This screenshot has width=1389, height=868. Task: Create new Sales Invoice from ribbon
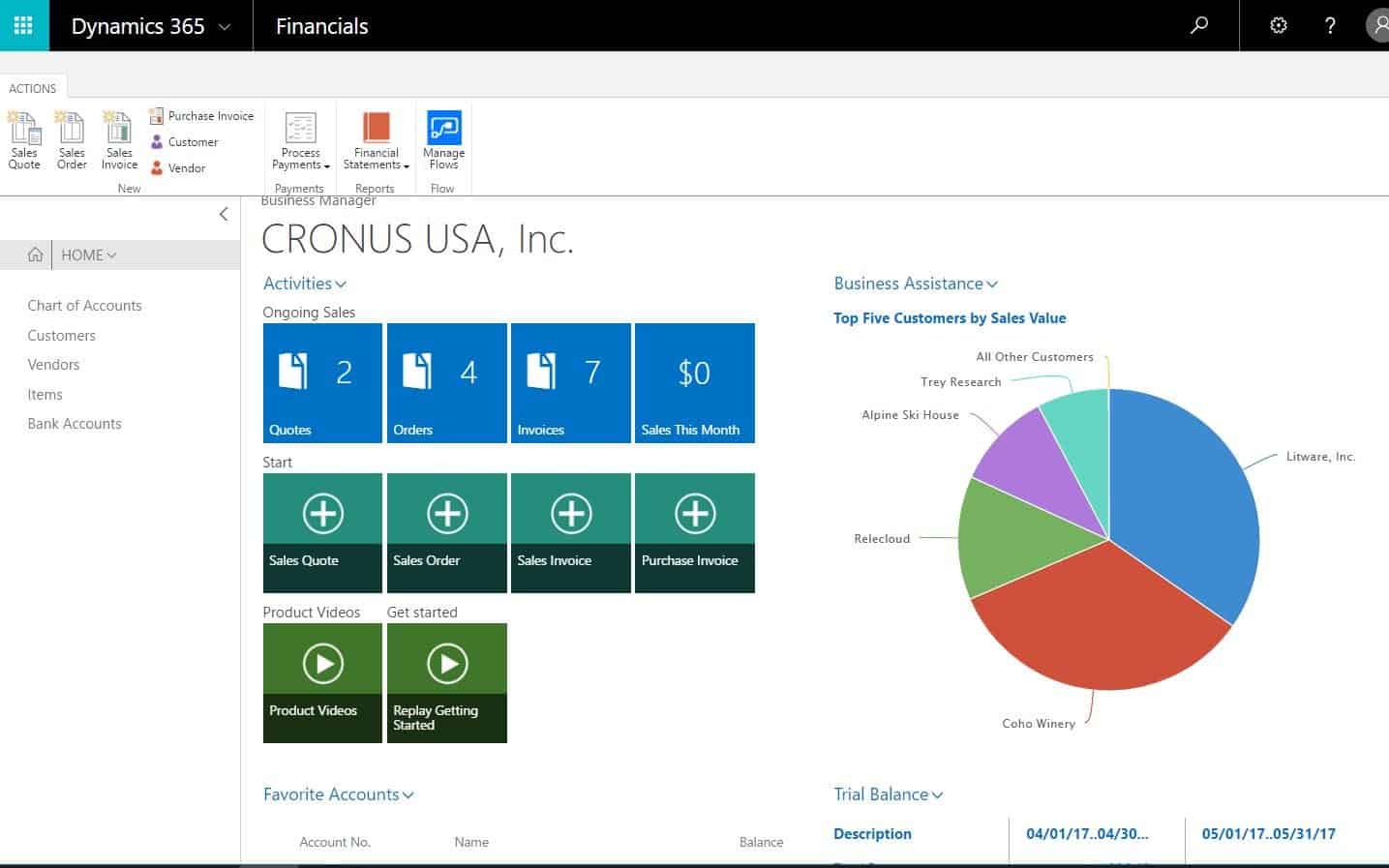pos(119,140)
